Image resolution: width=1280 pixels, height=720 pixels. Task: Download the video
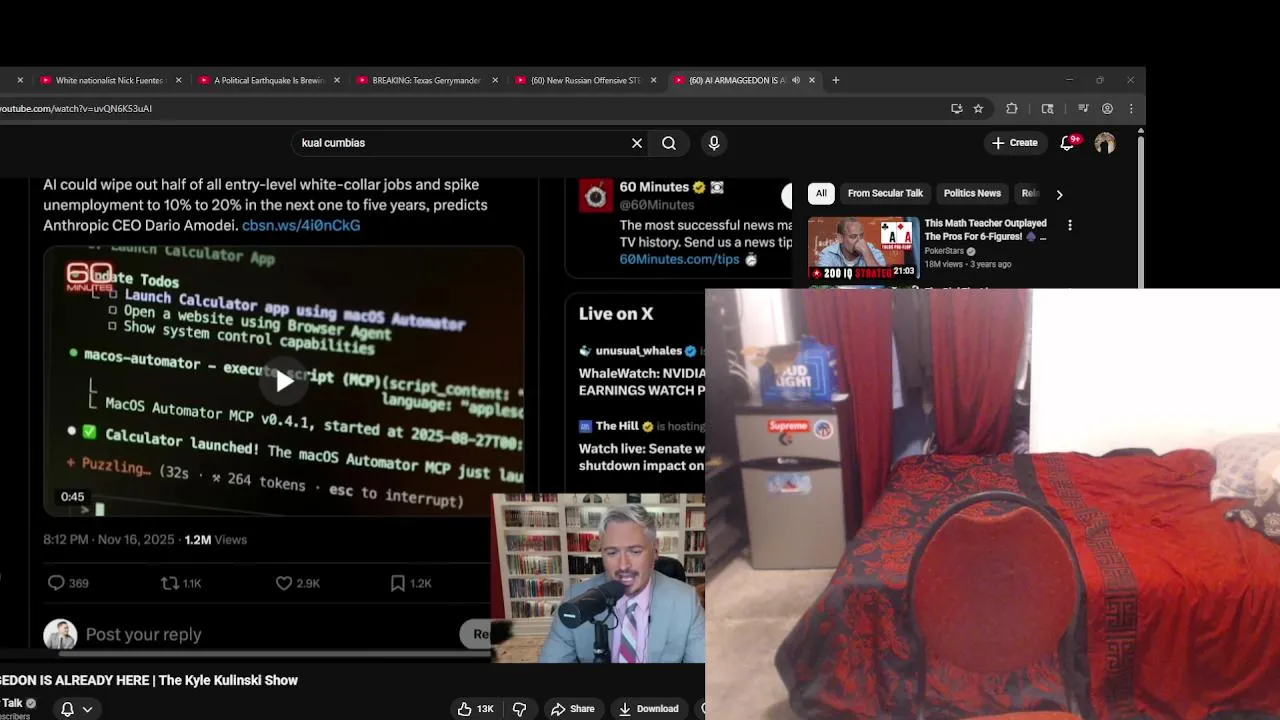pyautogui.click(x=648, y=708)
